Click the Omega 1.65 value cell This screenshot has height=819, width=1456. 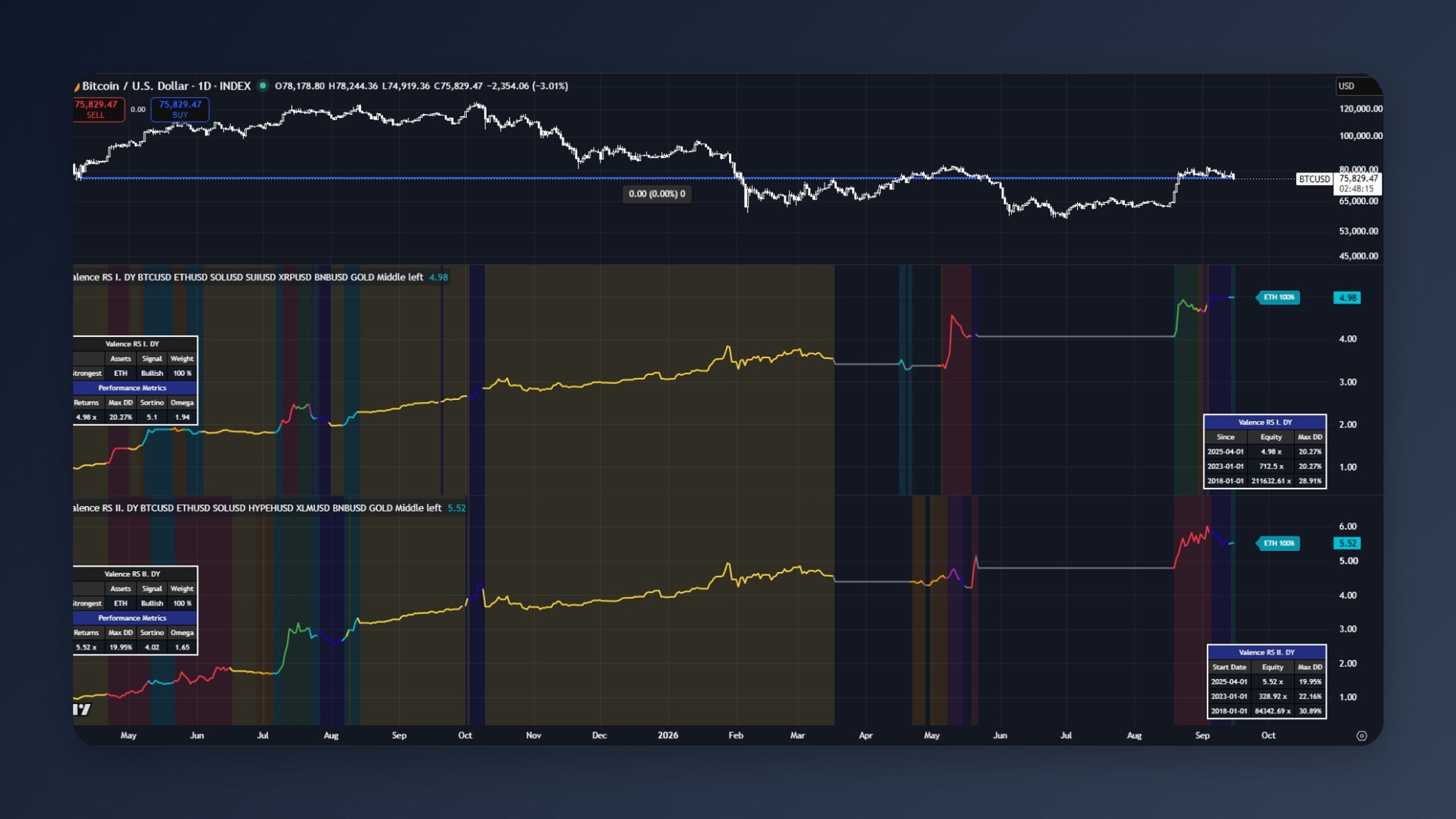pos(182,647)
